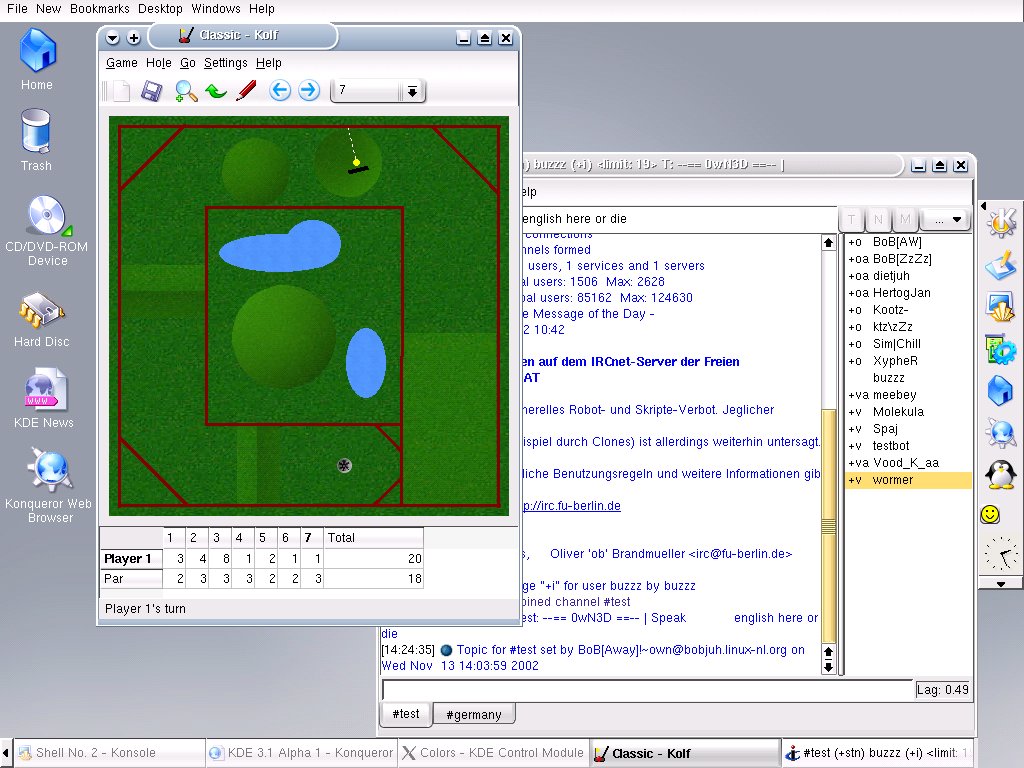Click the yellow smiley icon in side panel
This screenshot has width=1024, height=768.
[x=991, y=515]
